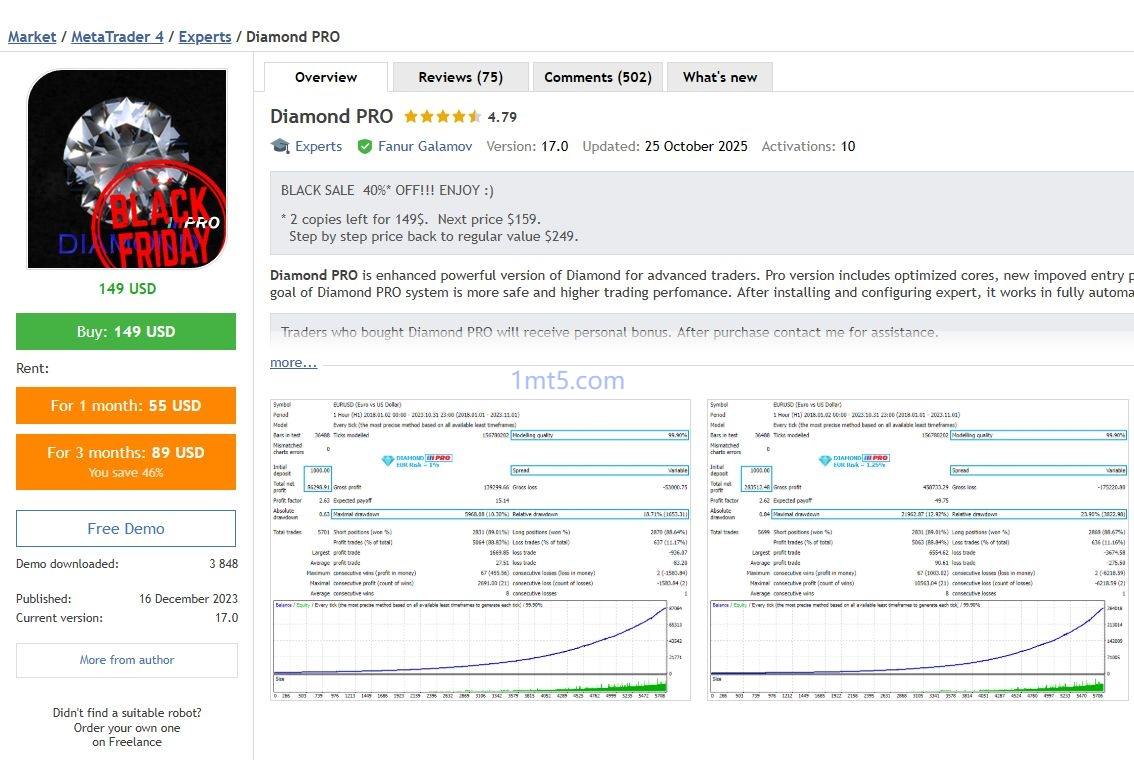Open author Fanur Galamov's profile
Screen dimensions: 1134x760
[x=425, y=146]
